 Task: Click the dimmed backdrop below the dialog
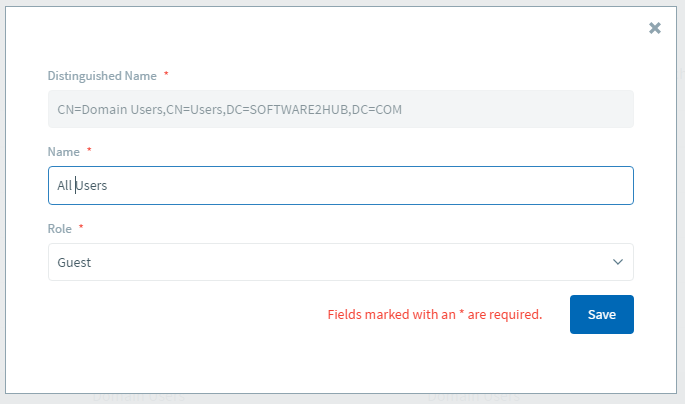300,399
